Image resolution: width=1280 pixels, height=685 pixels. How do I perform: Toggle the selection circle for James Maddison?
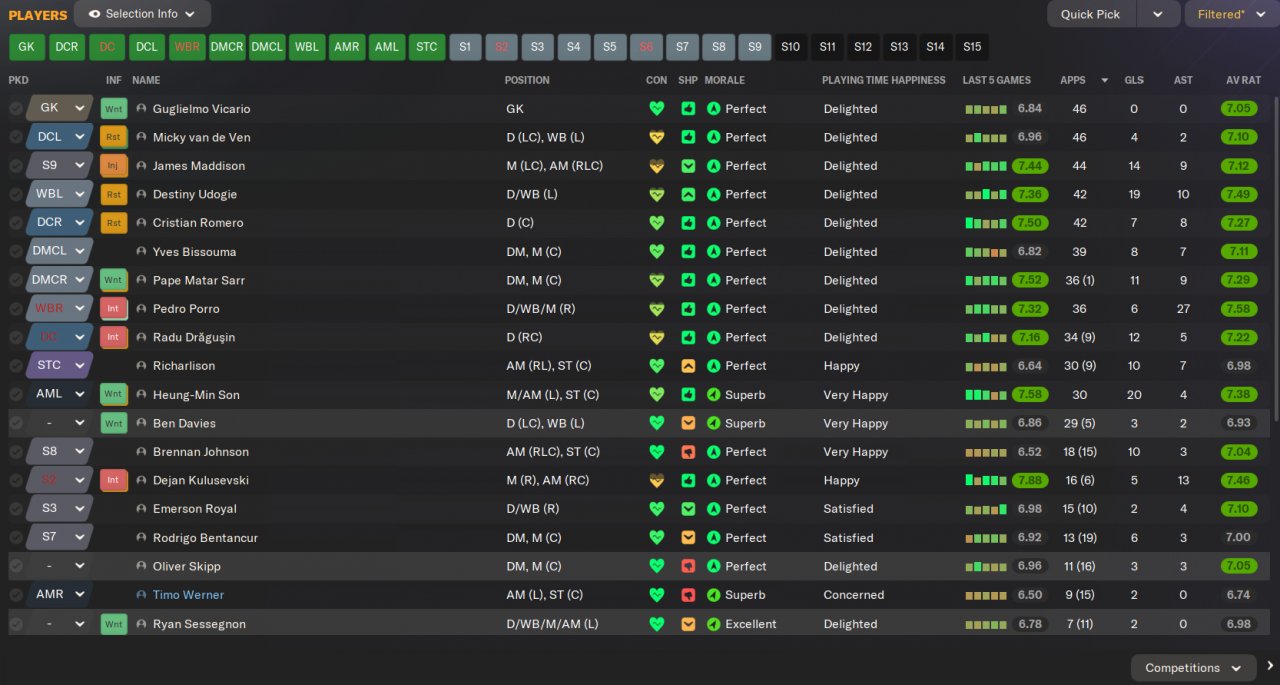point(16,166)
